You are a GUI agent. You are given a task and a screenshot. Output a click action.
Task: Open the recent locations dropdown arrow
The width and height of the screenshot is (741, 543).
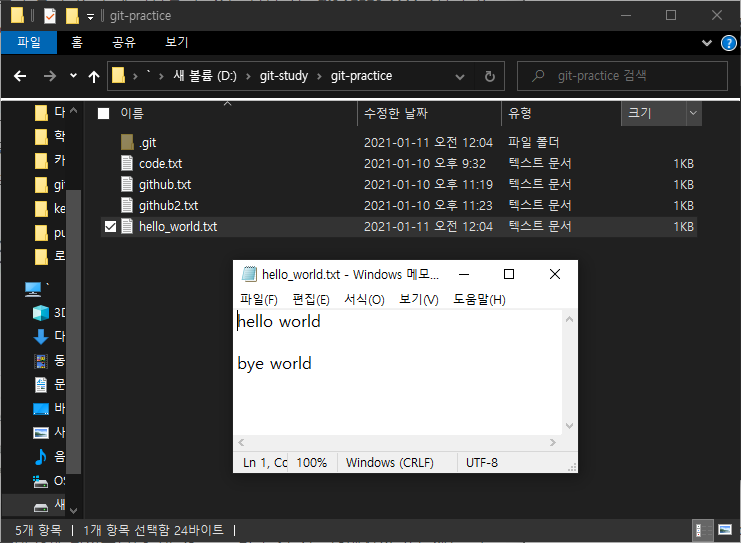point(73,76)
